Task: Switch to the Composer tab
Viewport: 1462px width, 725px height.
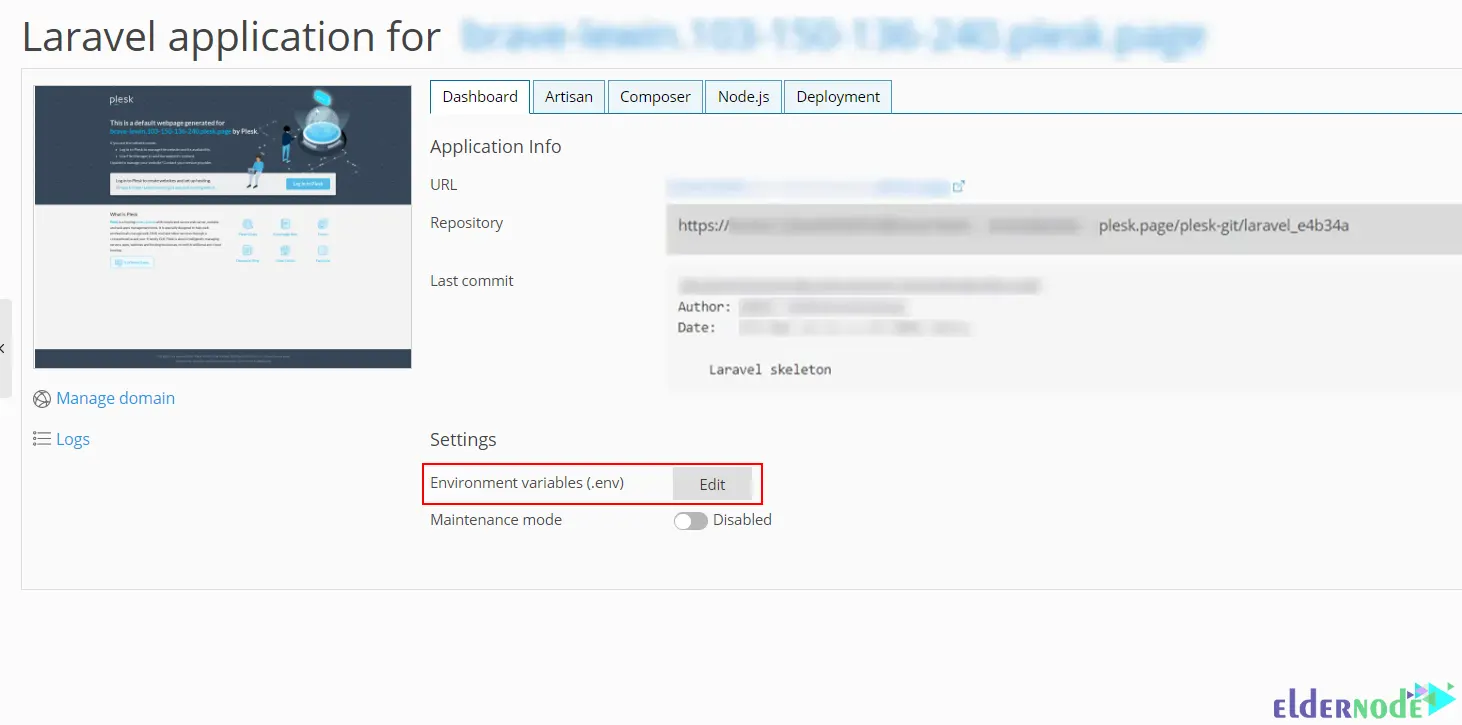Action: 655,97
